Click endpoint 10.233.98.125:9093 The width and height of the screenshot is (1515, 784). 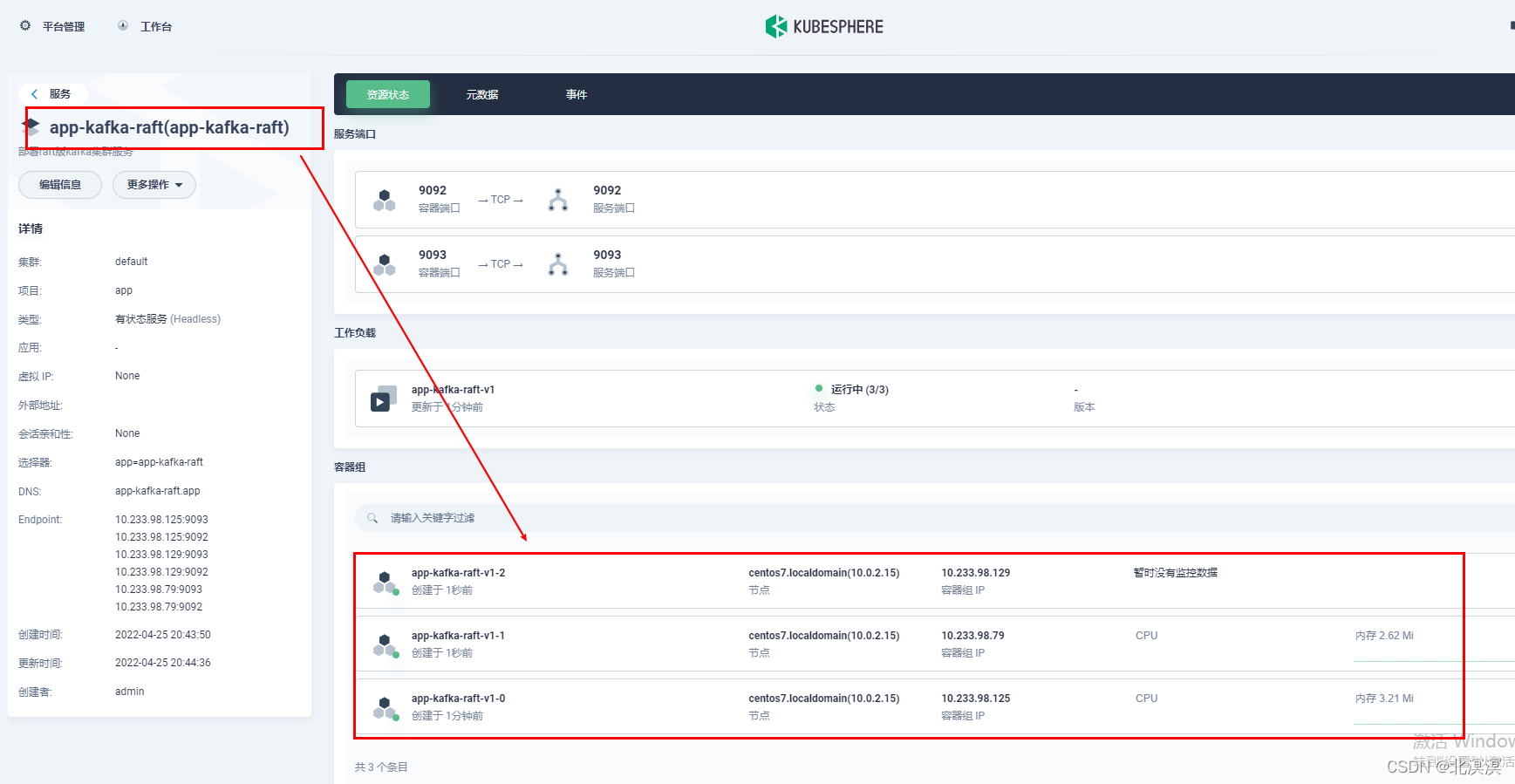point(161,520)
